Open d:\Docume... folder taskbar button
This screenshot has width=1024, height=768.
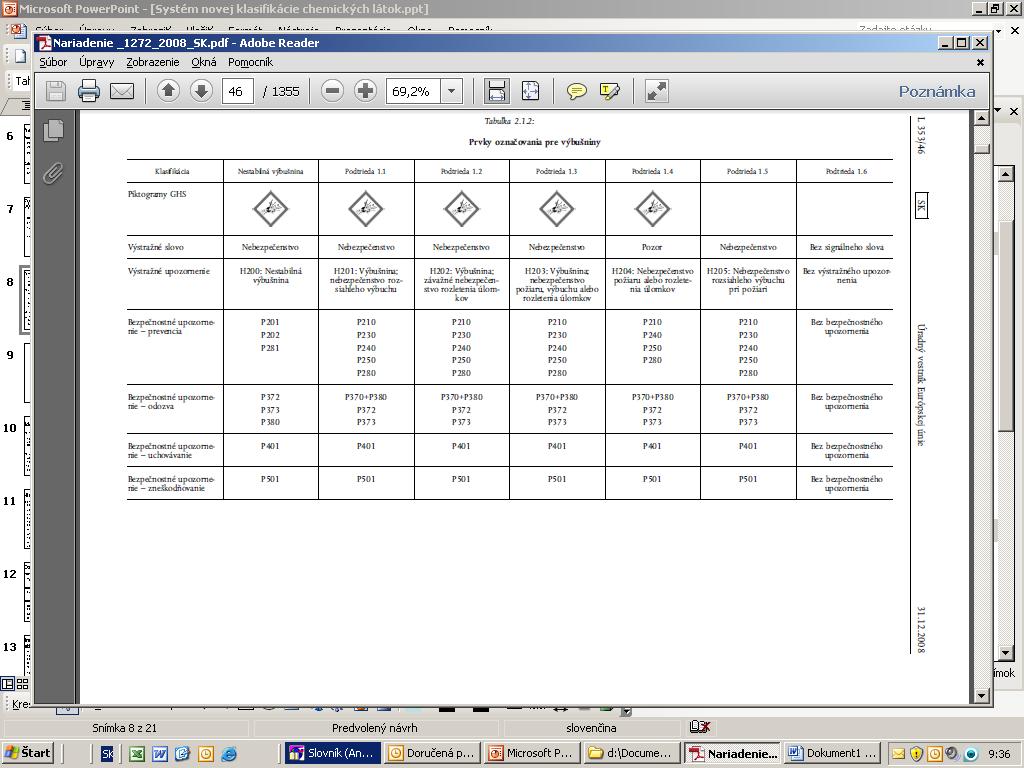pyautogui.click(x=631, y=753)
